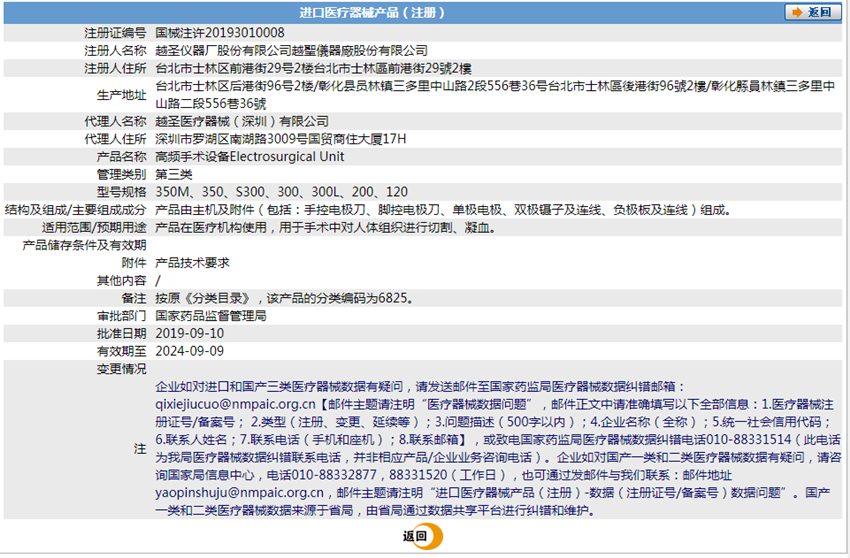850x558 pixels.
Task: Select management class value 第三类
Action: (x=173, y=174)
